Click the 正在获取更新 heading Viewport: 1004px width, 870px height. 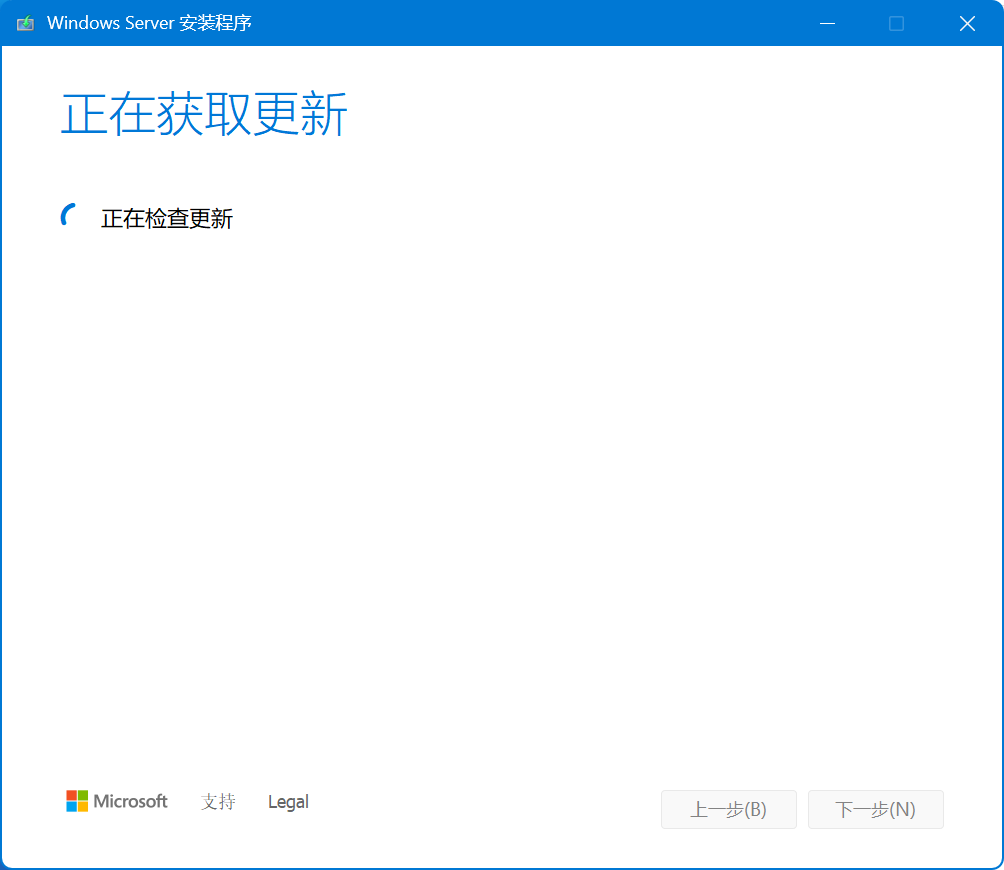pos(204,114)
